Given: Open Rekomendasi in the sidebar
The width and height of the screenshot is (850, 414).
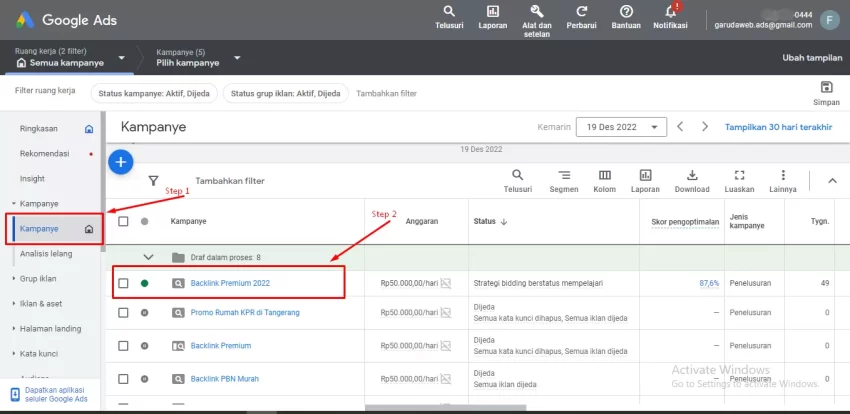Looking at the screenshot, I should coord(44,154).
